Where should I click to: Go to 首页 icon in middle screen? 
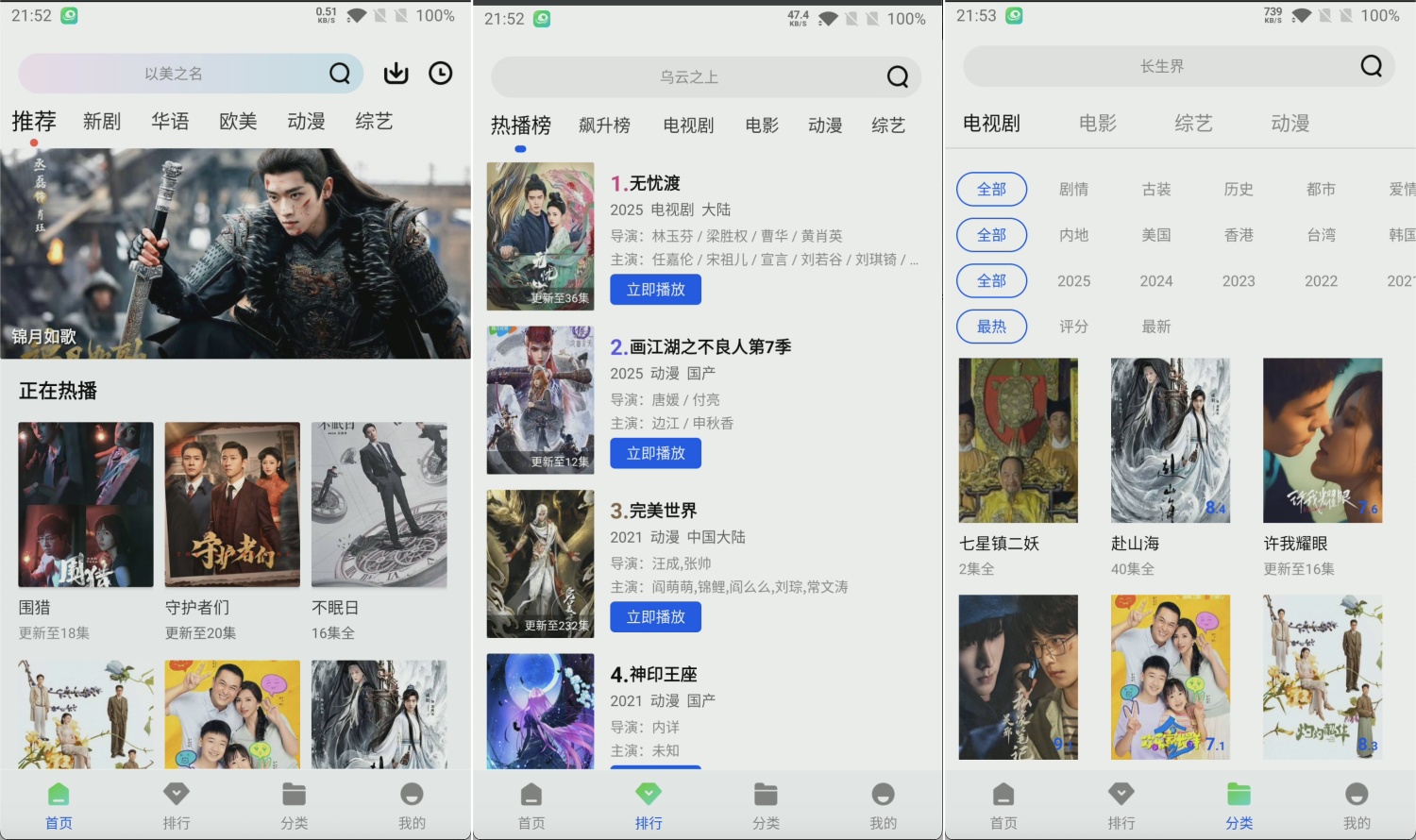pyautogui.click(x=531, y=795)
